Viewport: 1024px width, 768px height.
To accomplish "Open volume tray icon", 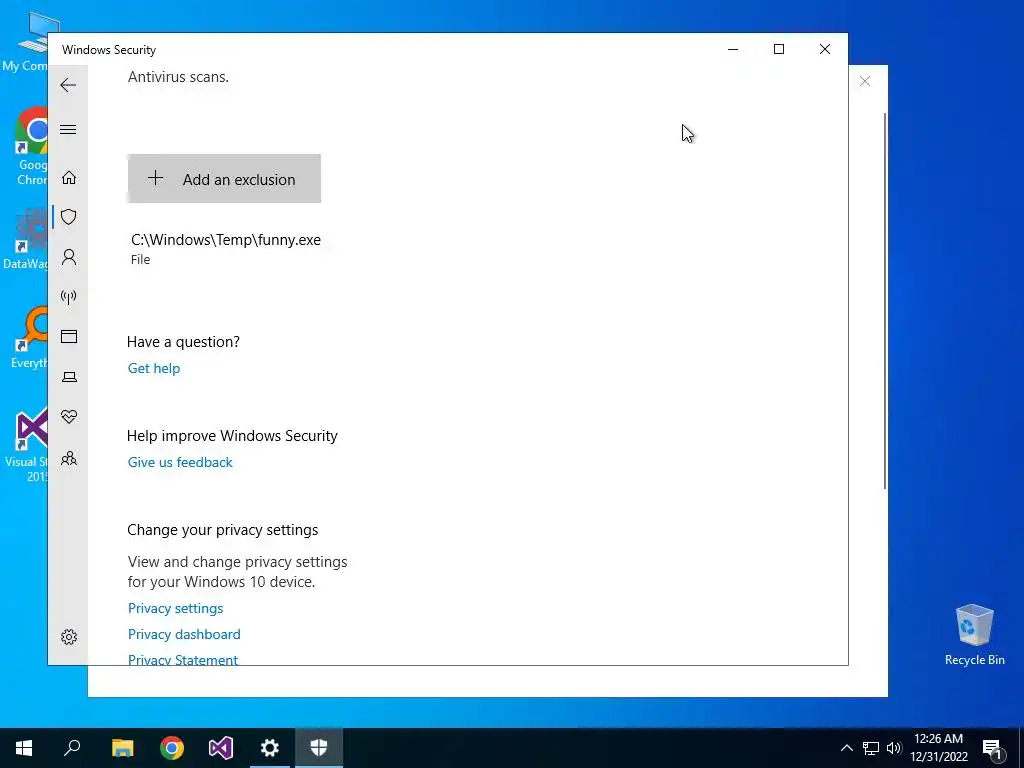I will [x=894, y=748].
